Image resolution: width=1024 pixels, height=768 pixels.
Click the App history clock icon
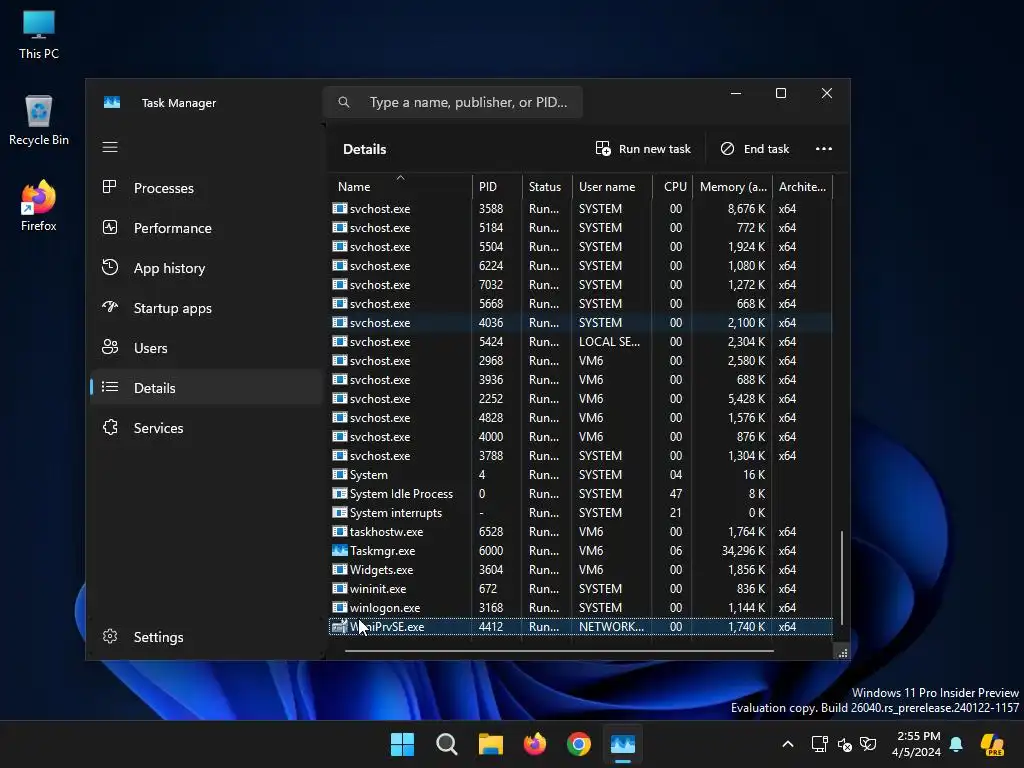pyautogui.click(x=110, y=267)
